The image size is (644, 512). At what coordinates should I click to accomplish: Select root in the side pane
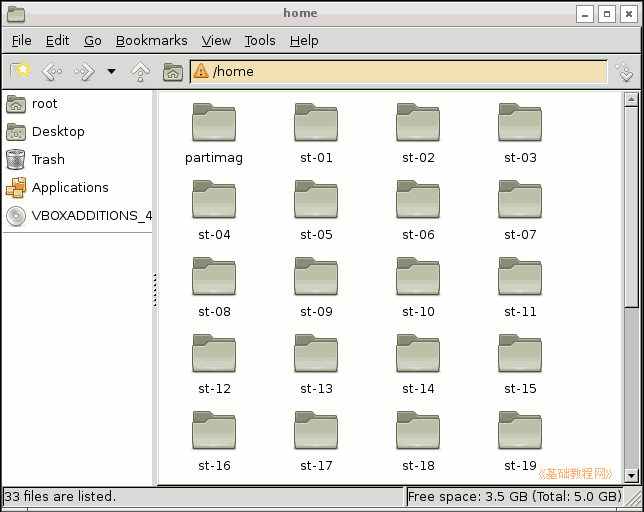pyautogui.click(x=78, y=104)
